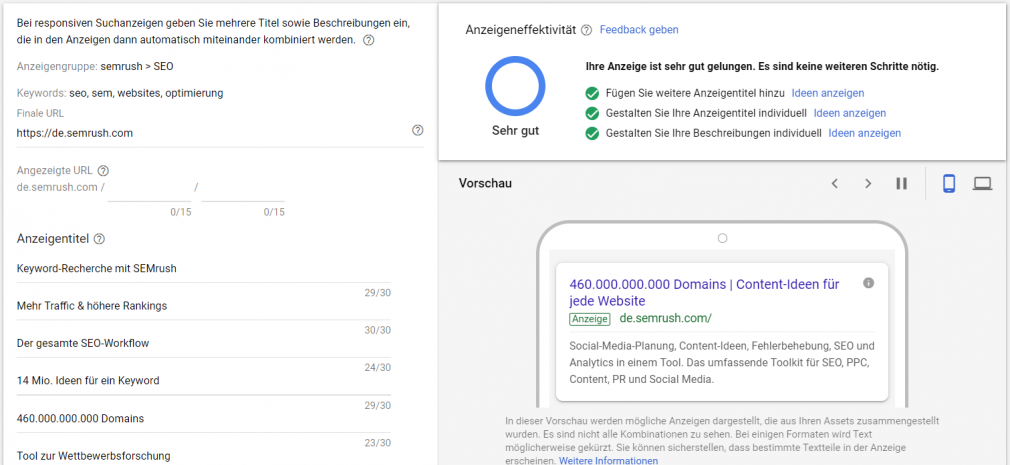The width and height of the screenshot is (1010, 465).
Task: Click green checkmark for Gestalten Sie Ihre Anzeigentitel
Action: (x=592, y=114)
